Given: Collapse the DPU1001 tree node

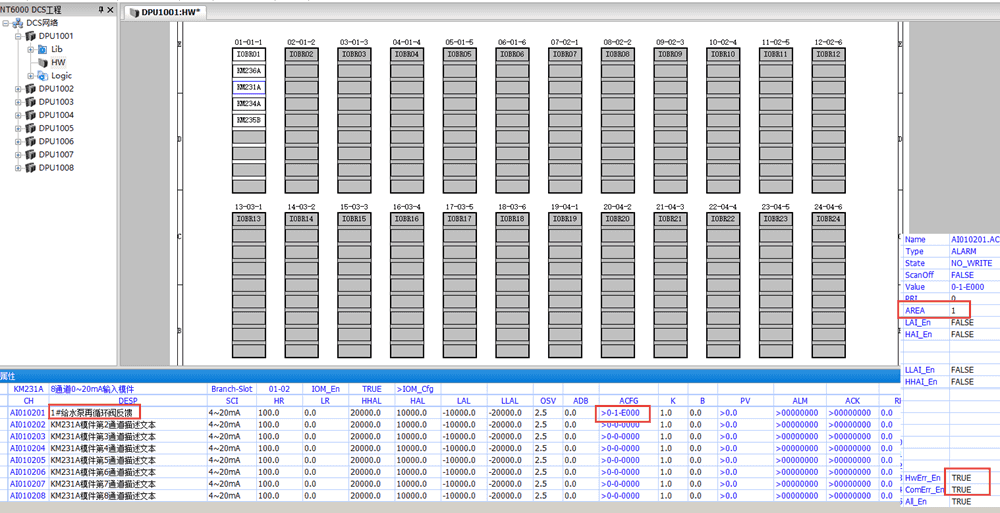Looking at the screenshot, I should click(x=18, y=36).
